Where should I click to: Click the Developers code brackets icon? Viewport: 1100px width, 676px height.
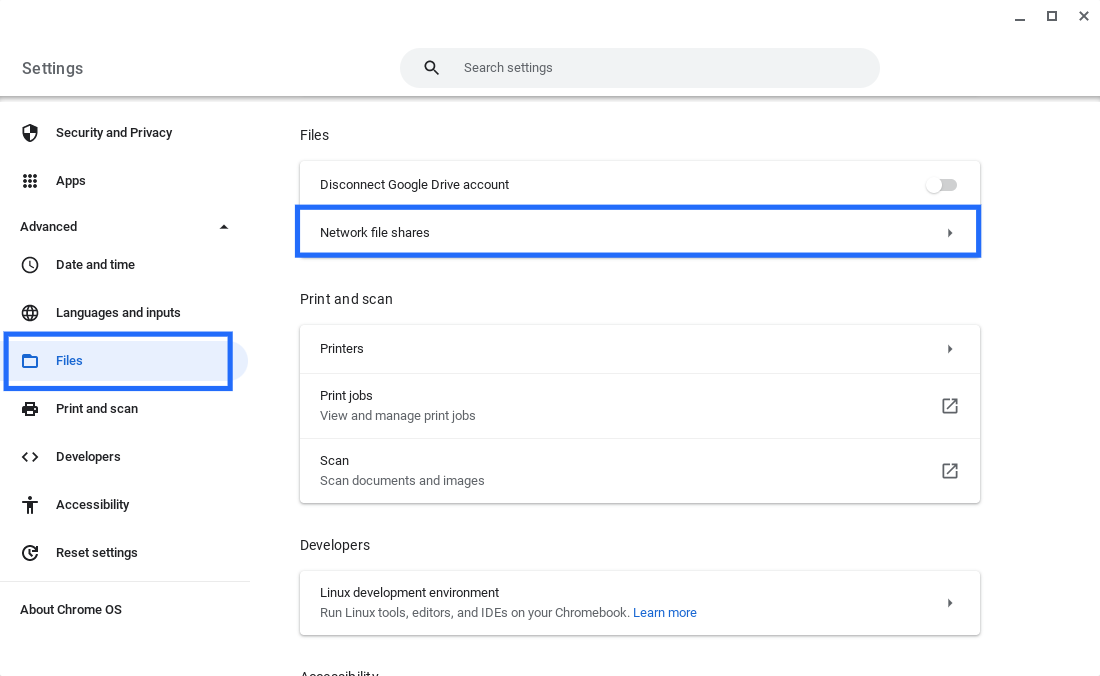point(30,457)
